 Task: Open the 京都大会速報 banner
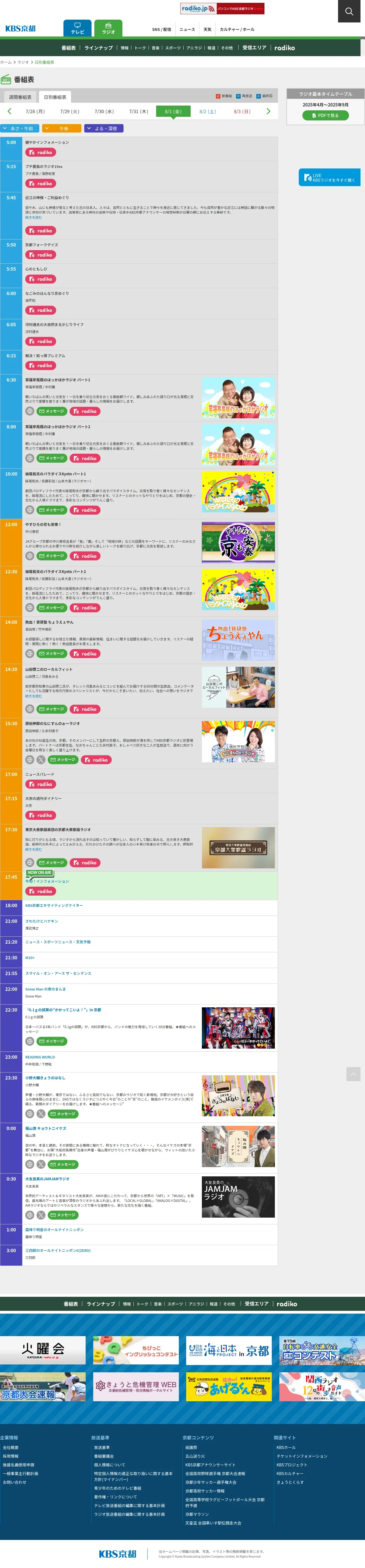click(x=43, y=1387)
